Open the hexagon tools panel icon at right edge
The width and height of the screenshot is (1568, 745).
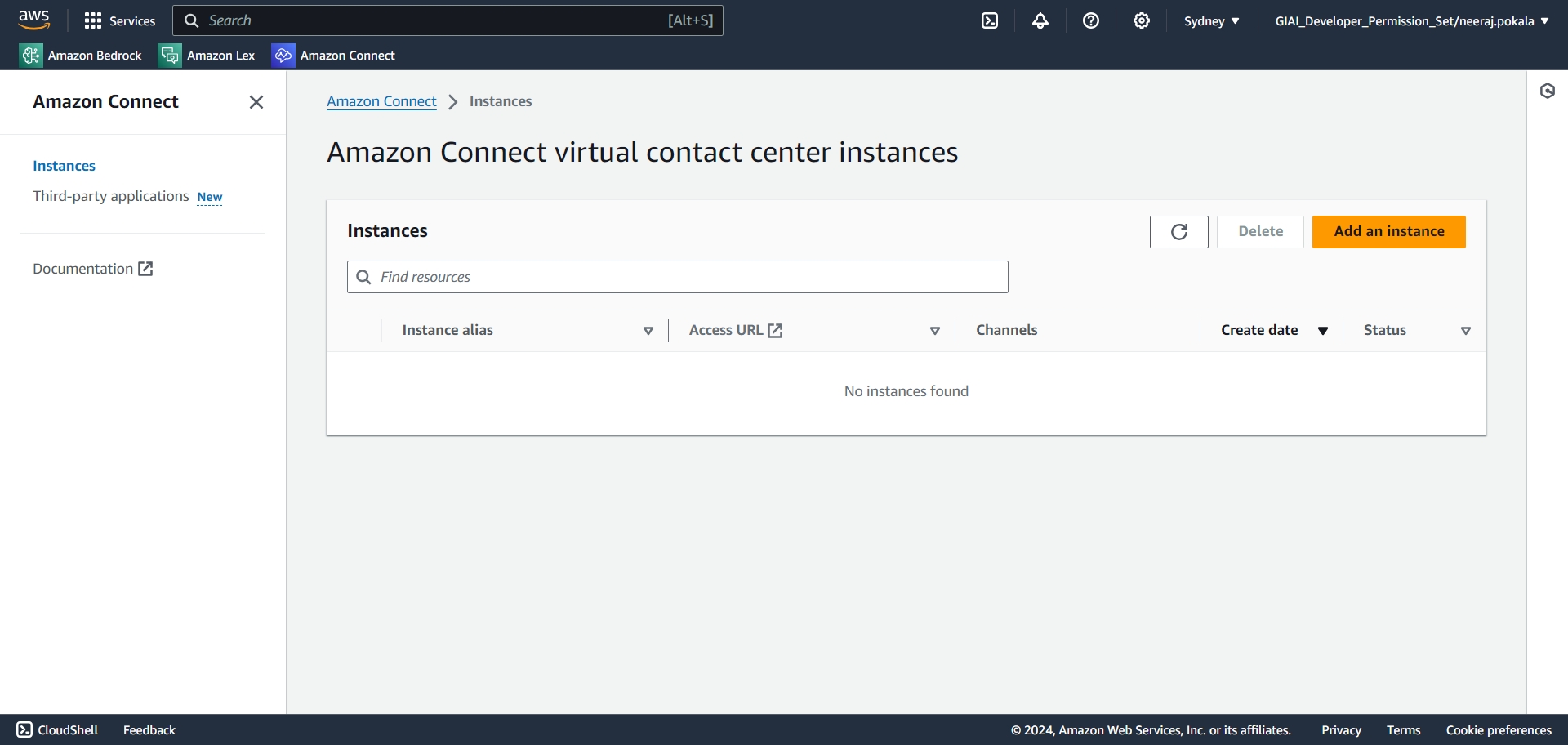(1548, 91)
